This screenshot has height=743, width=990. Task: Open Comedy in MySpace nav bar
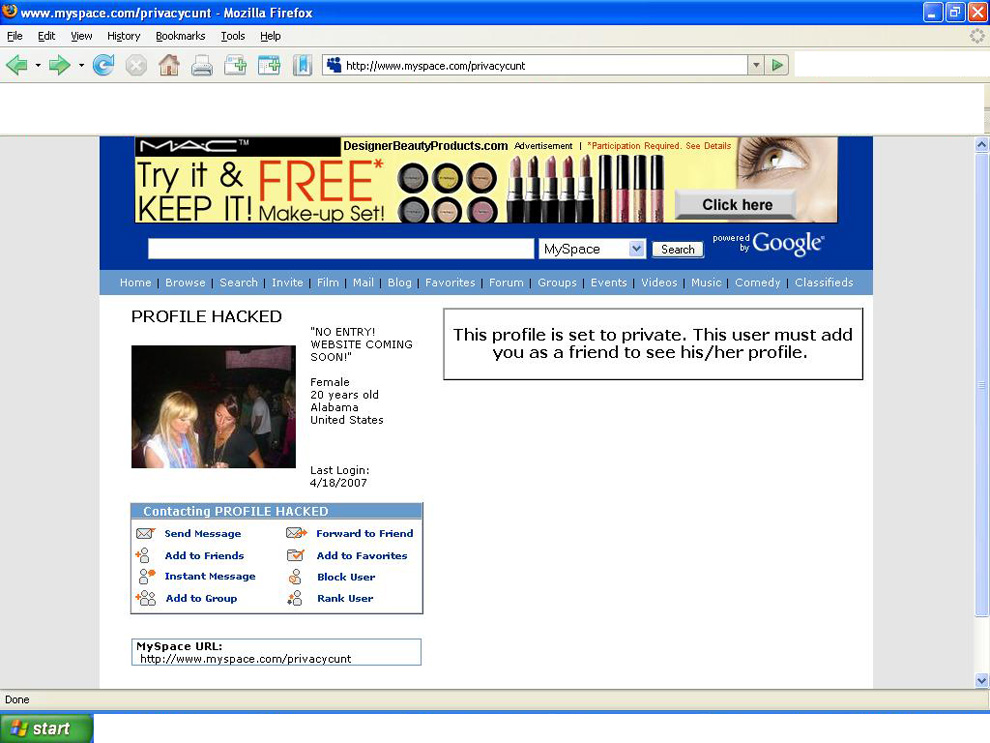758,282
